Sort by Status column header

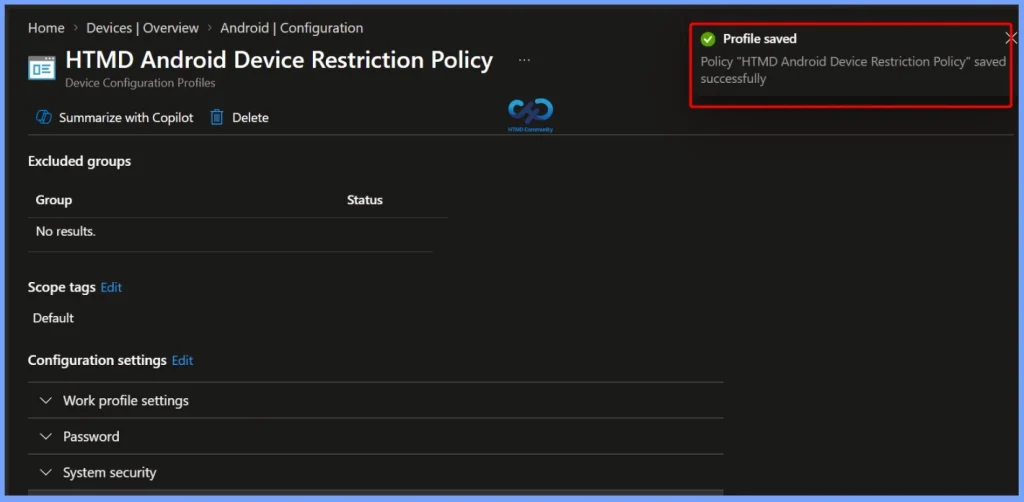(364, 200)
